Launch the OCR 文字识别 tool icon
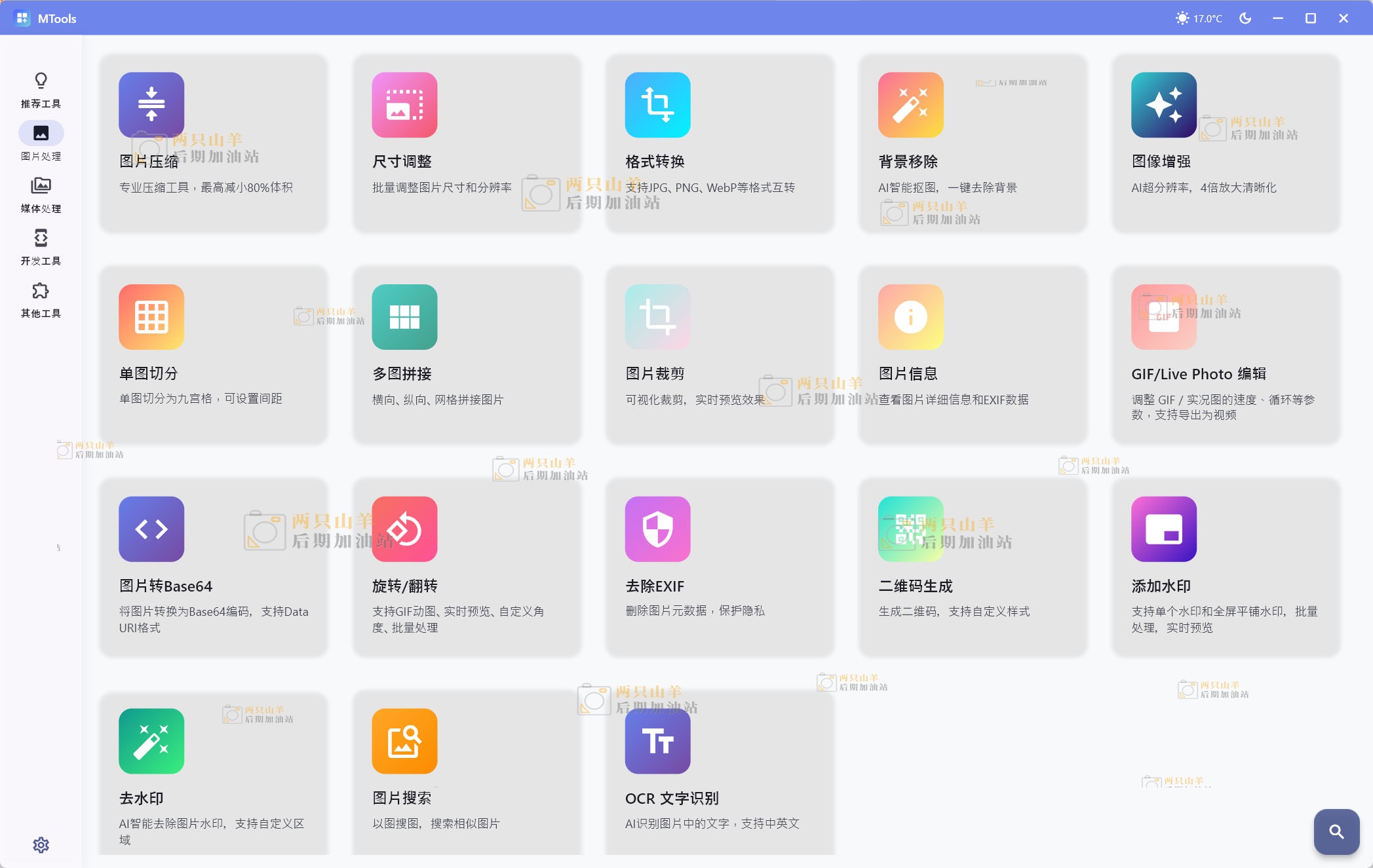1373x868 pixels. pos(657,741)
